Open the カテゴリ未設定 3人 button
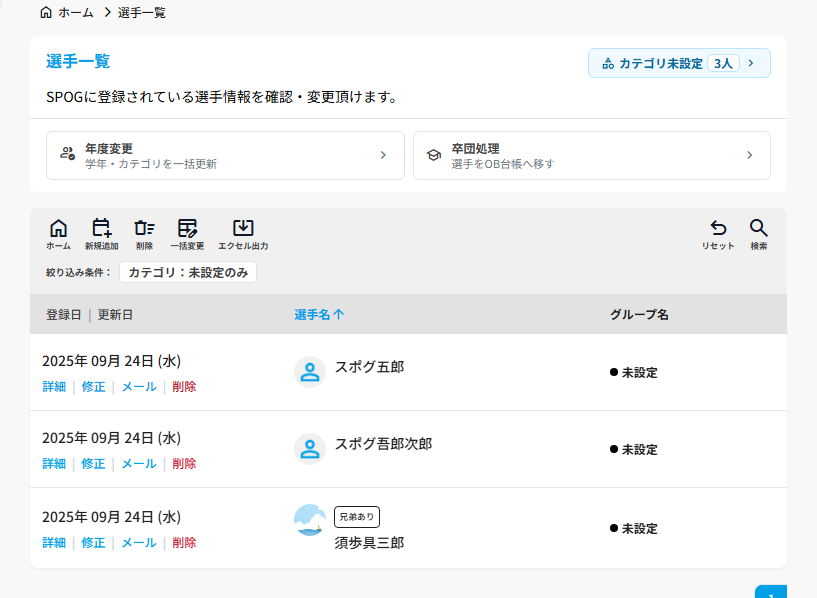 679,63
